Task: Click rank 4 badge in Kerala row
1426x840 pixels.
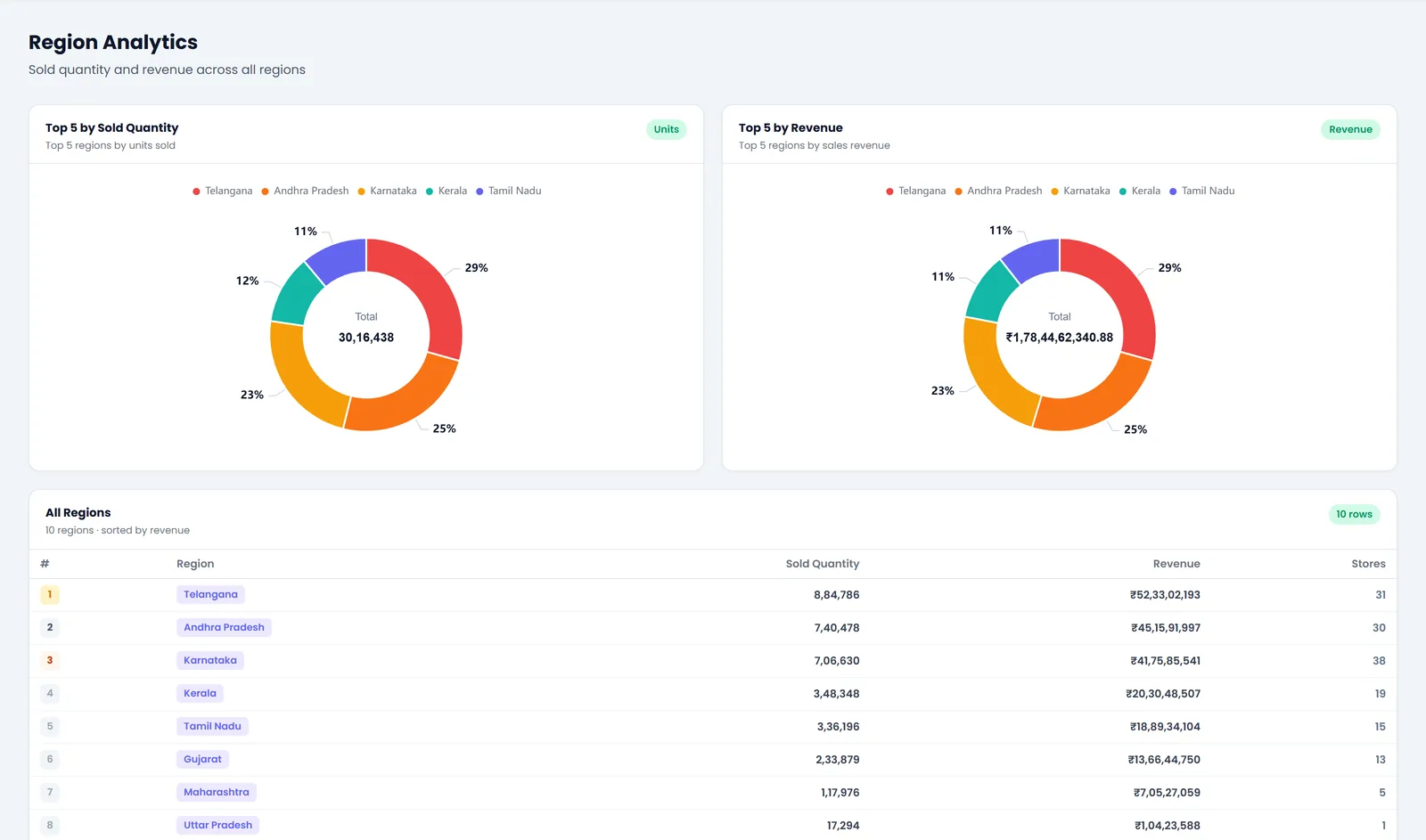Action: point(50,693)
